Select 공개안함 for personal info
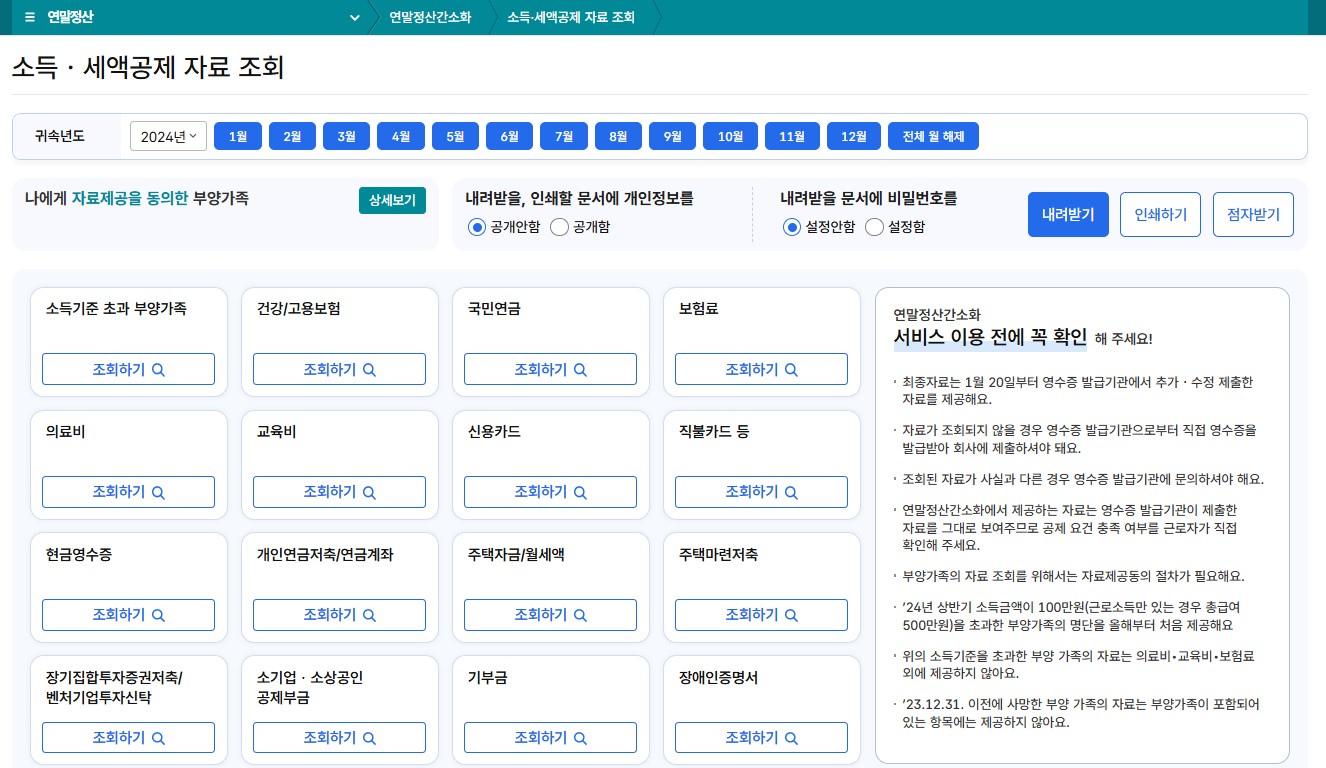 pyautogui.click(x=477, y=227)
